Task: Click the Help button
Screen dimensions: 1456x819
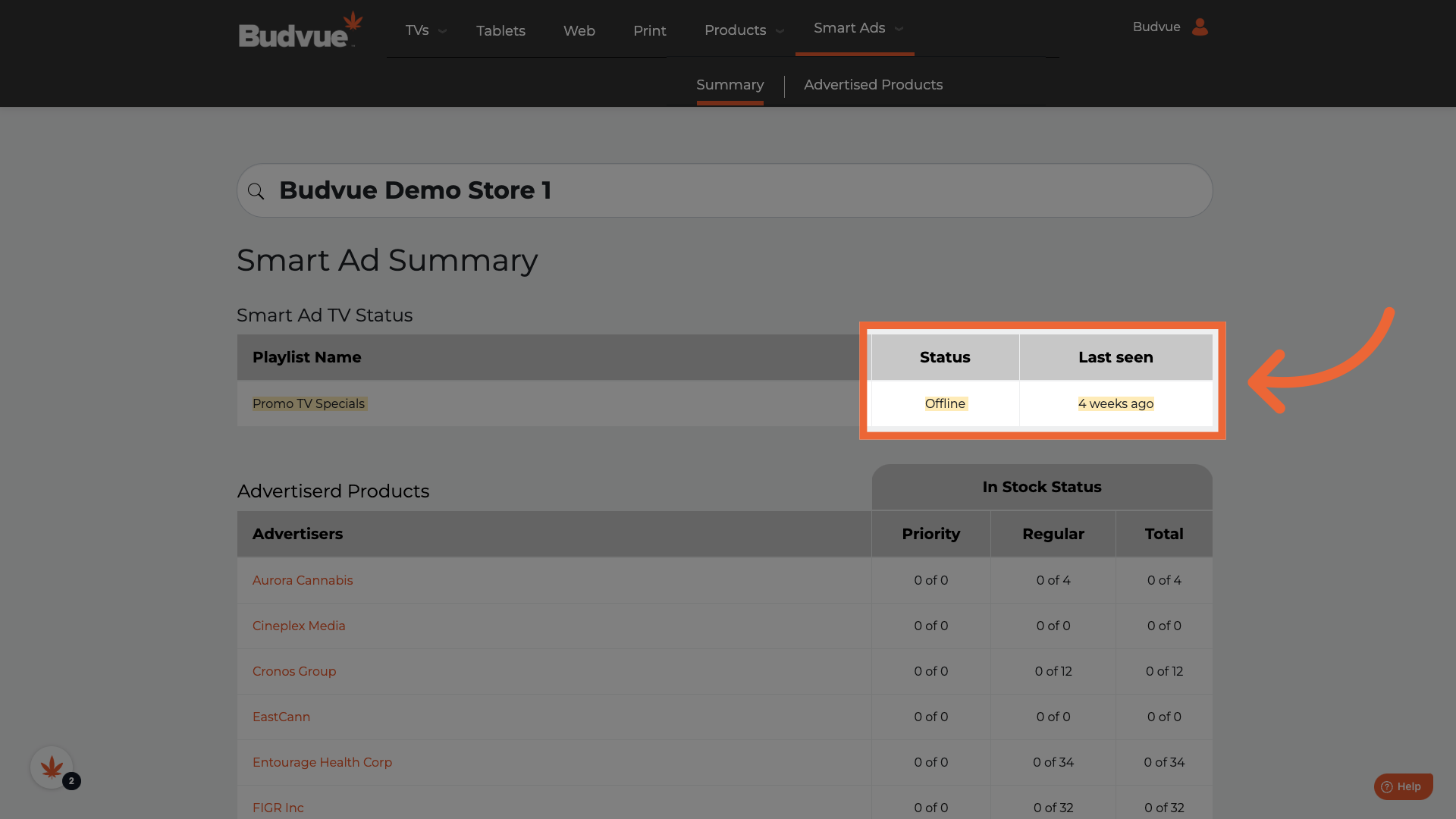Action: (x=1402, y=786)
